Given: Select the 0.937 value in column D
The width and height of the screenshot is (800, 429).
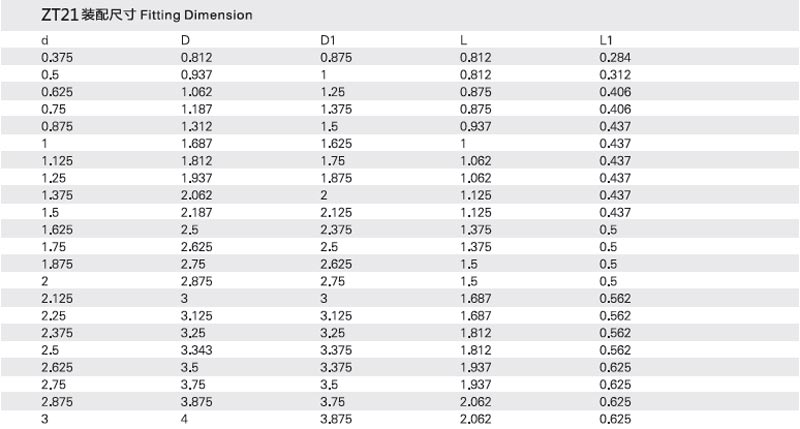Looking at the screenshot, I should [195, 75].
